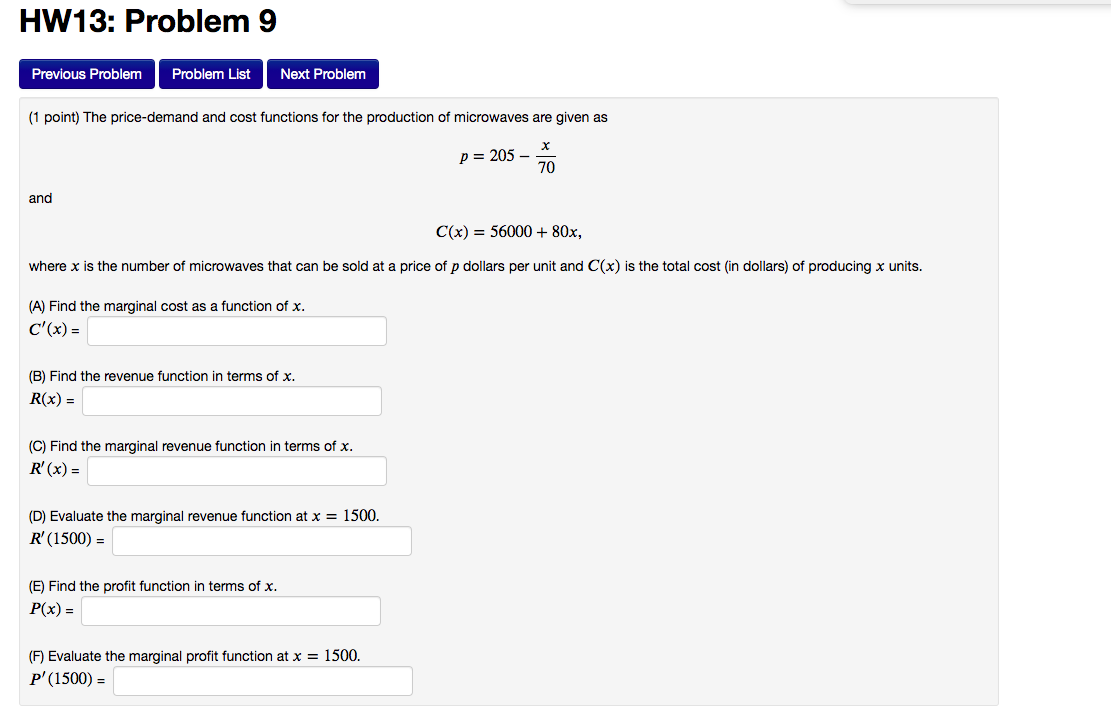Screen dimensions: 1111x724
Task: Advance using the Next Problem button
Action: coord(322,73)
